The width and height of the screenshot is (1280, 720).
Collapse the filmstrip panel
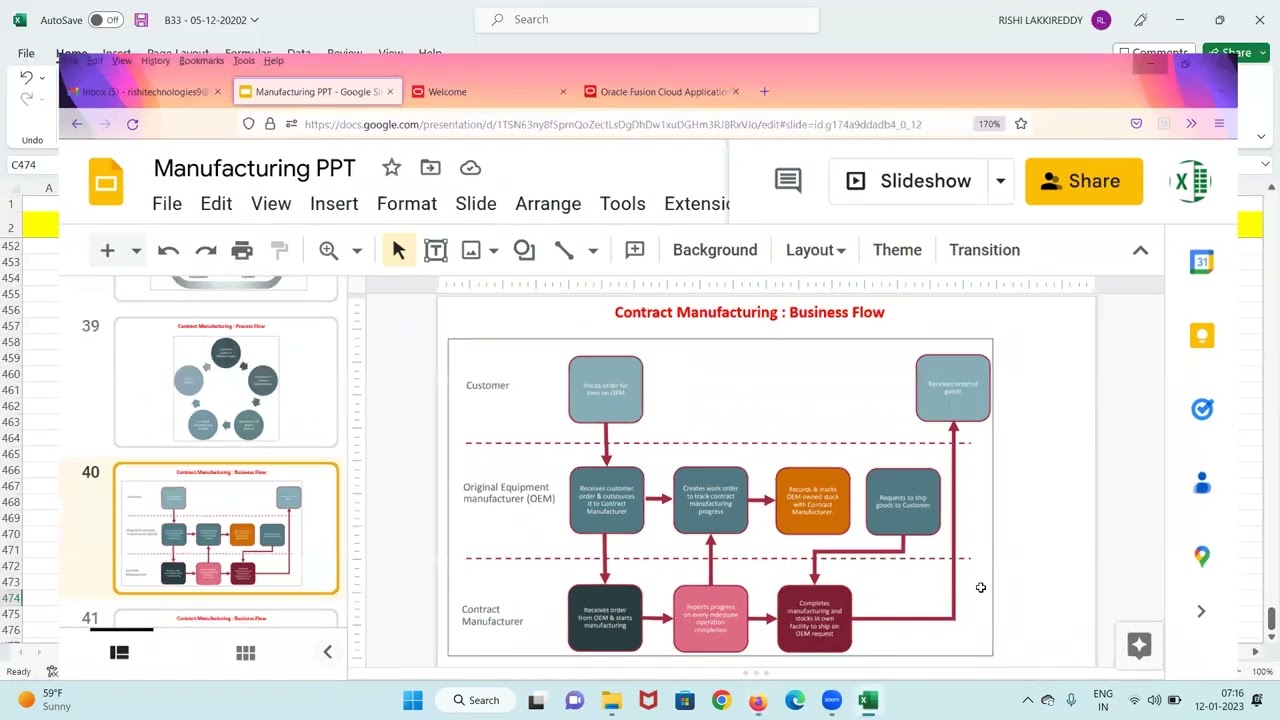pos(327,652)
